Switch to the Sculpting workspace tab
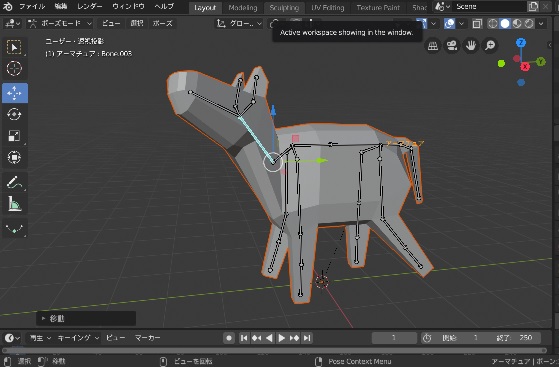559x367 pixels. click(x=284, y=7)
